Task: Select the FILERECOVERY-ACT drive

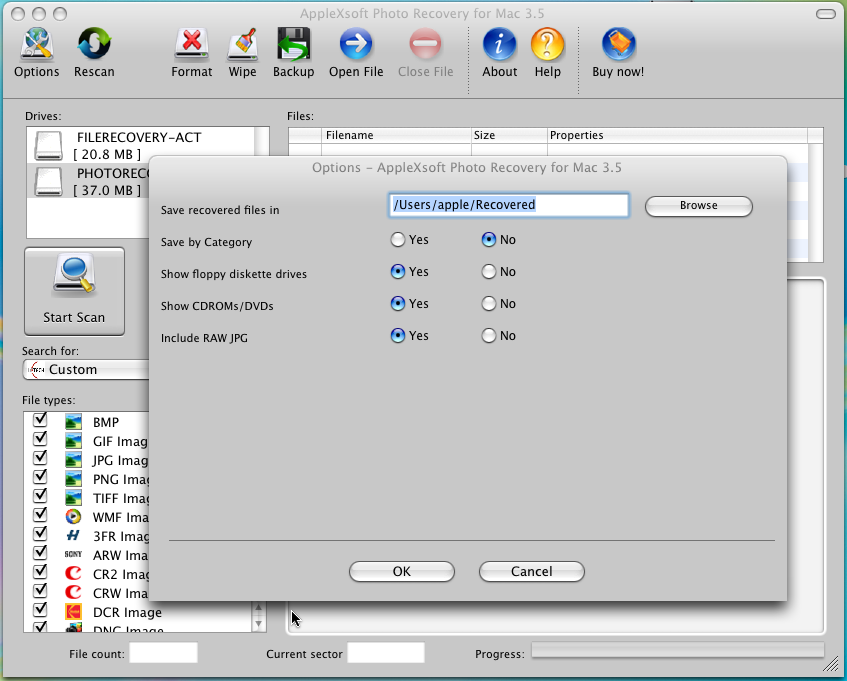Action: click(x=140, y=146)
